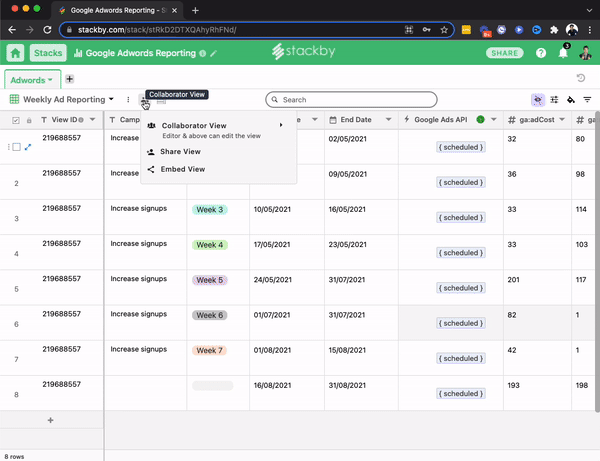
Task: Open the view options three-dot menu
Action: coord(128,99)
